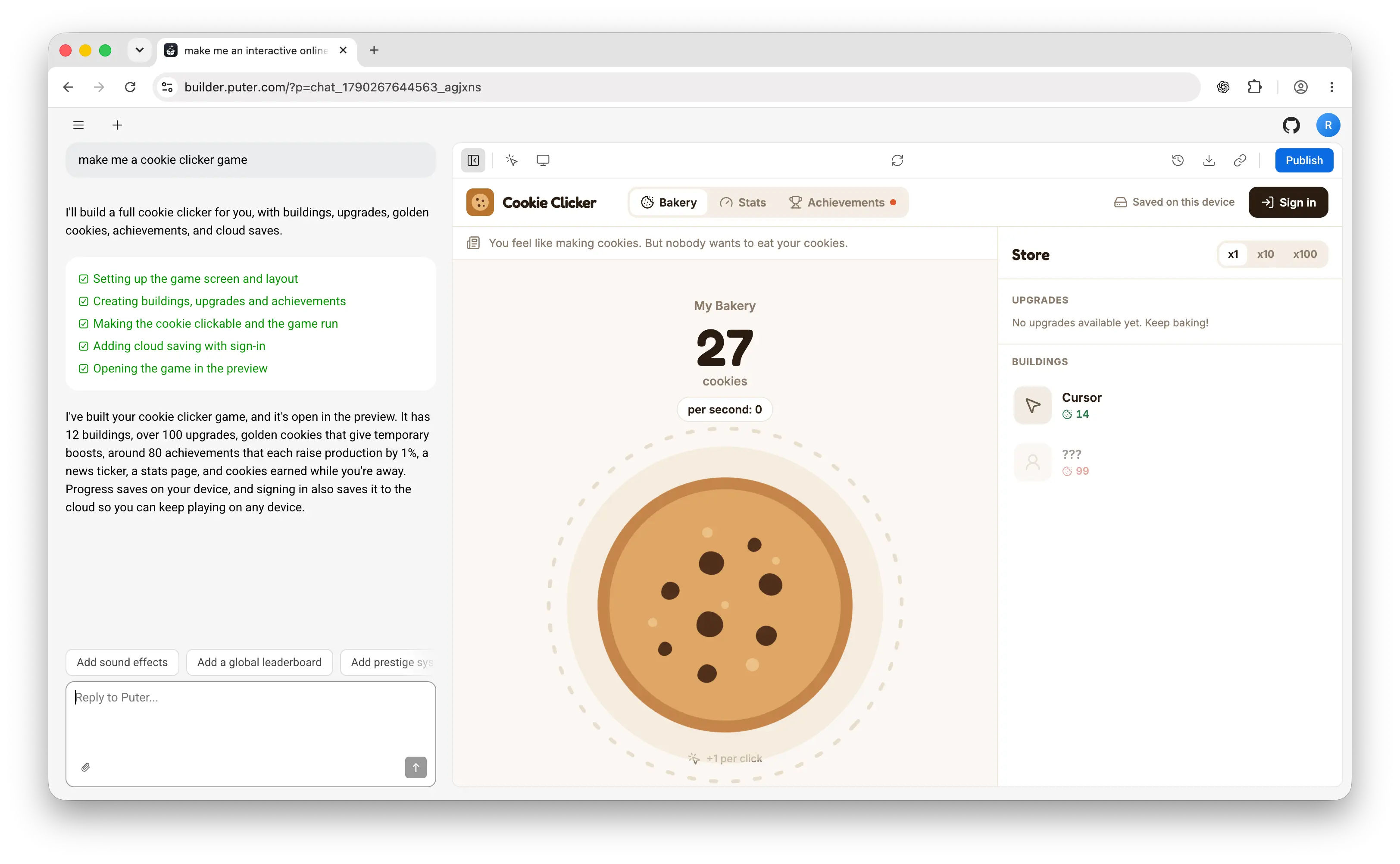Open browser three-dot menu
Screen dimensions: 1400x864
click(1331, 87)
